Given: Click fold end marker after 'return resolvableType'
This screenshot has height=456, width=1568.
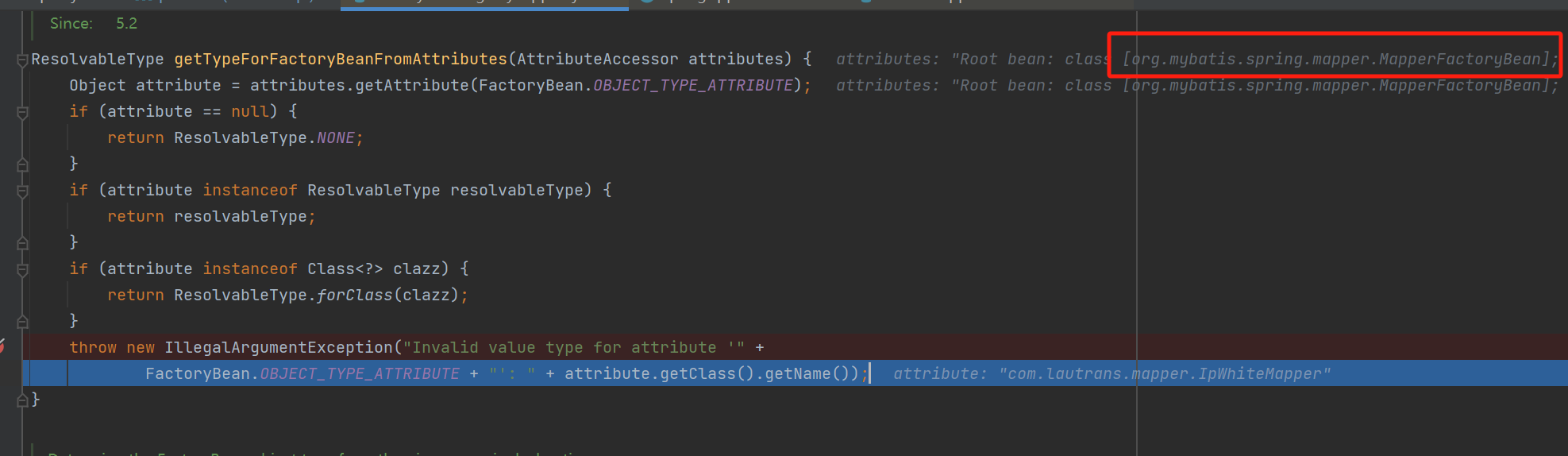Looking at the screenshot, I should click(x=22, y=243).
